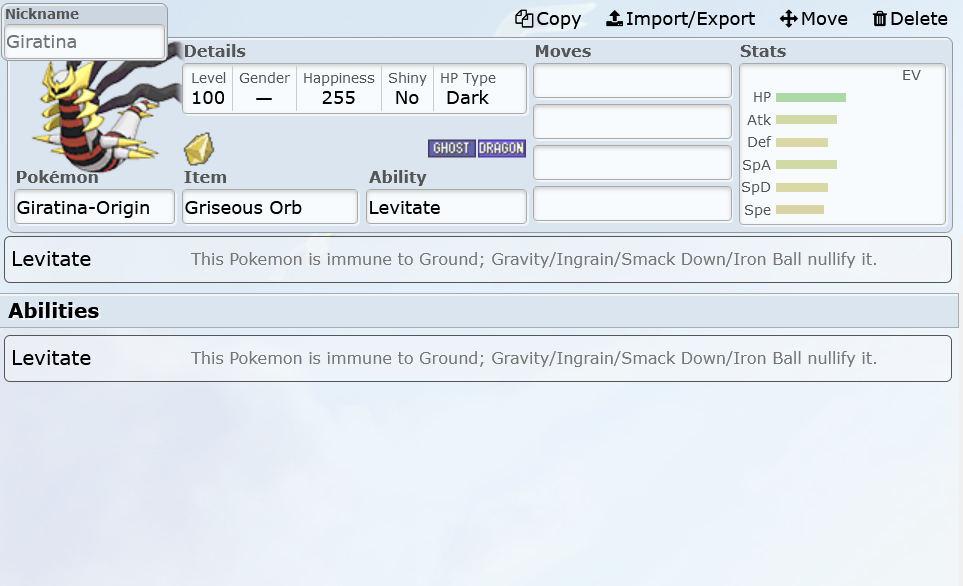Click the Import/Export upload icon
Viewport: 963px width, 586px height.
[614, 19]
